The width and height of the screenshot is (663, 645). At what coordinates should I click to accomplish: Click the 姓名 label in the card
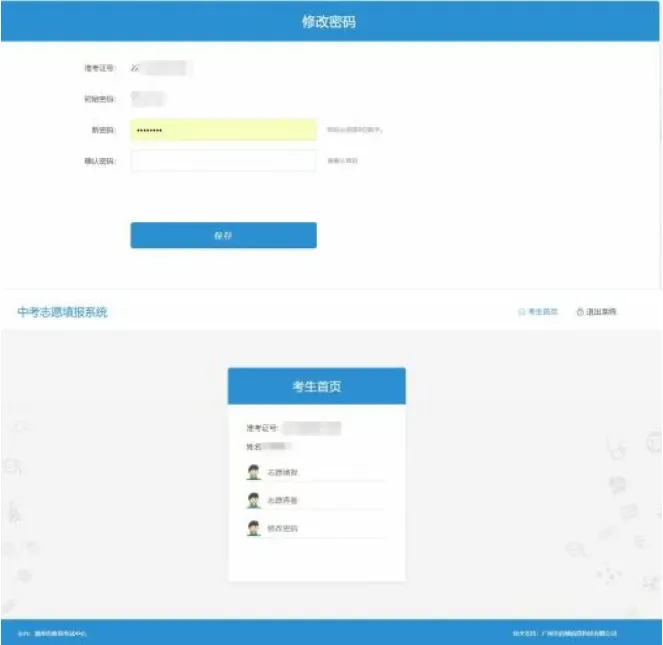(254, 447)
